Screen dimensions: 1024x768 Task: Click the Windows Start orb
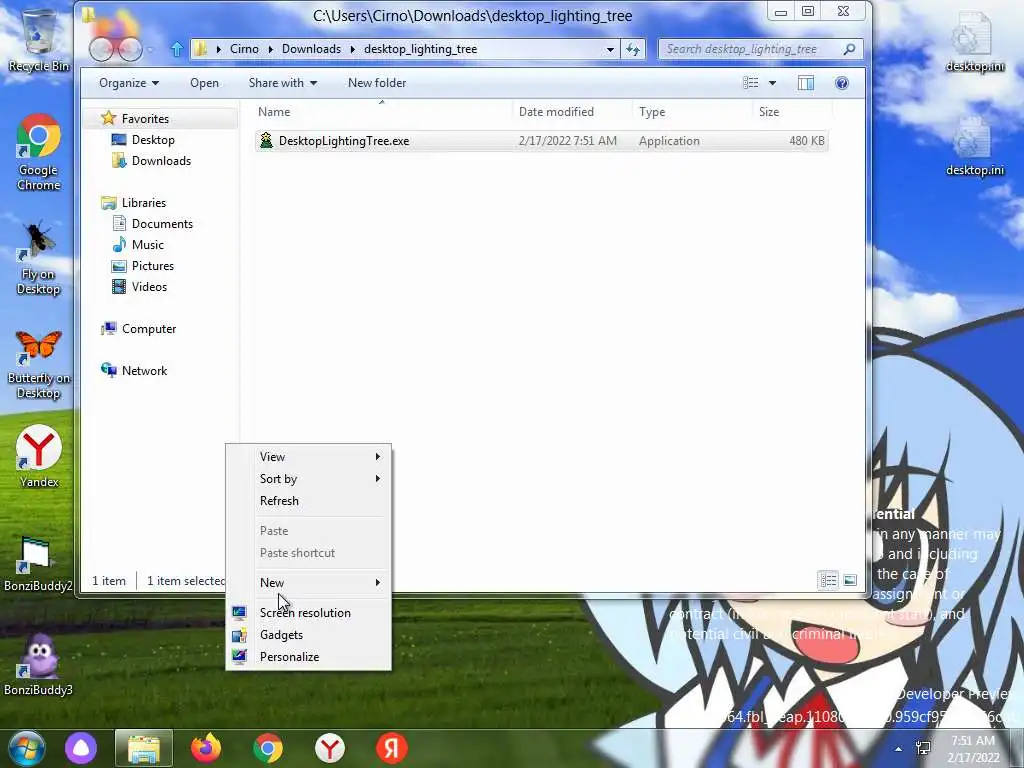tap(27, 748)
